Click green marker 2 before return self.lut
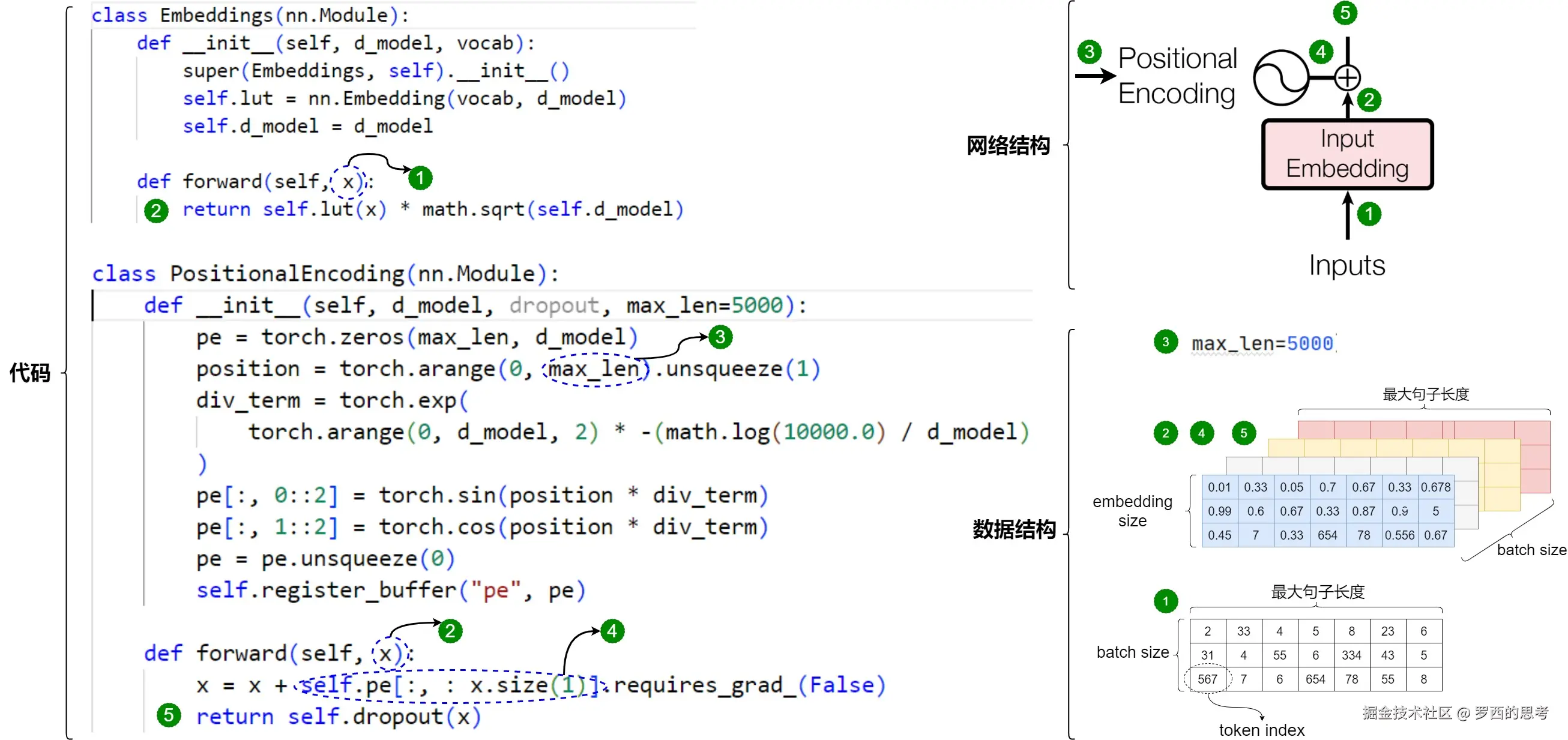Image resolution: width=1568 pixels, height=740 pixels. pos(156,211)
